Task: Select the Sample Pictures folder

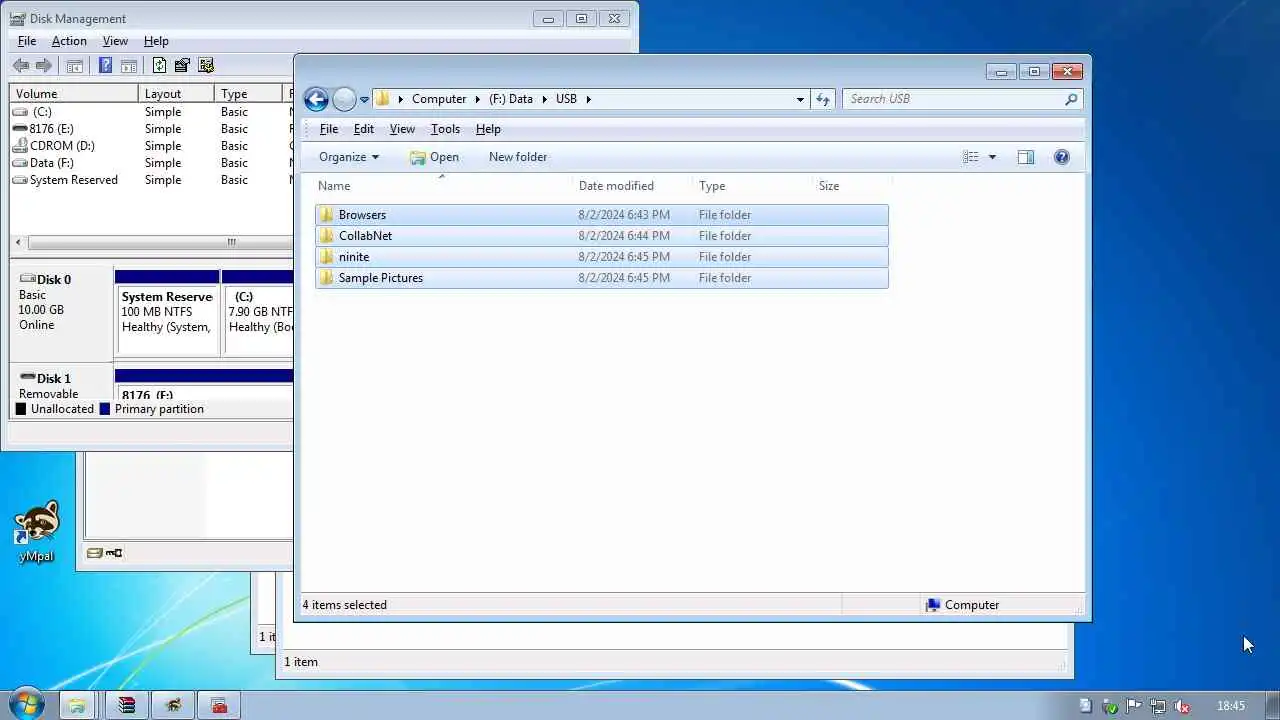Action: pyautogui.click(x=602, y=278)
